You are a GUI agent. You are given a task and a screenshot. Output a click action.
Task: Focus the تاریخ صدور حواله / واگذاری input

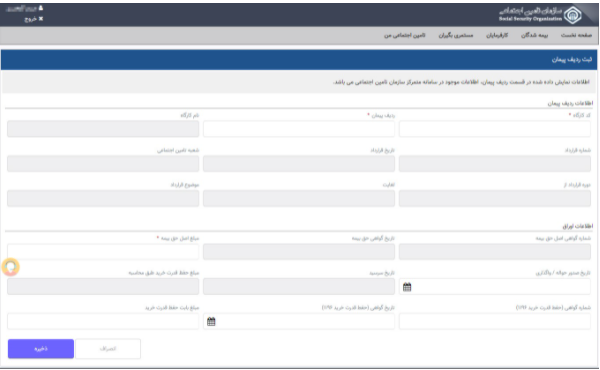click(495, 287)
